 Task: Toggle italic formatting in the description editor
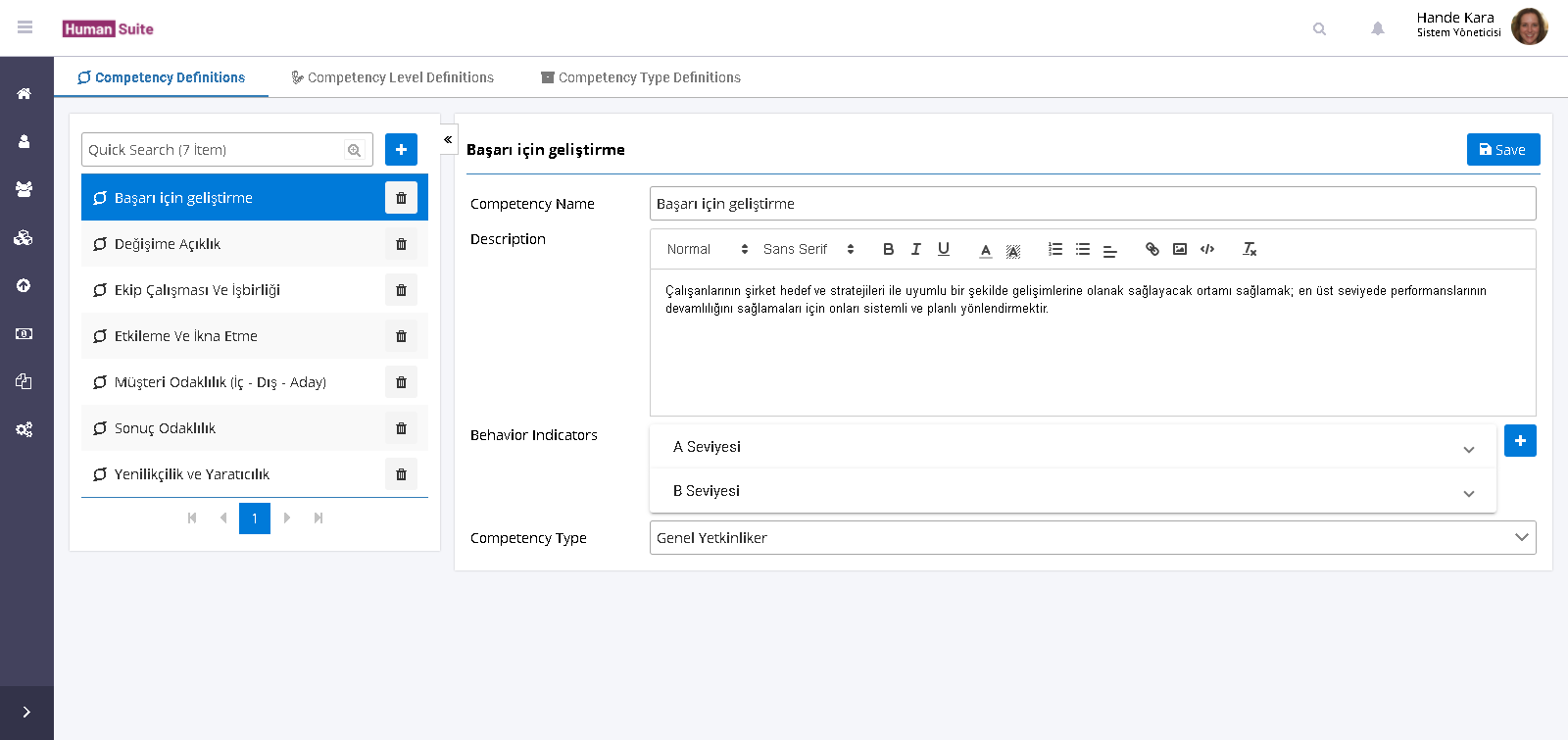[x=915, y=249]
